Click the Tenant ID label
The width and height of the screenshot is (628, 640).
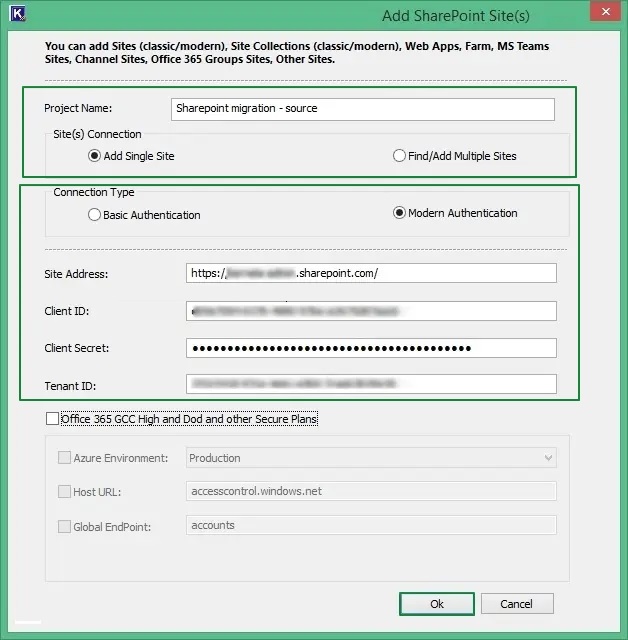70,386
